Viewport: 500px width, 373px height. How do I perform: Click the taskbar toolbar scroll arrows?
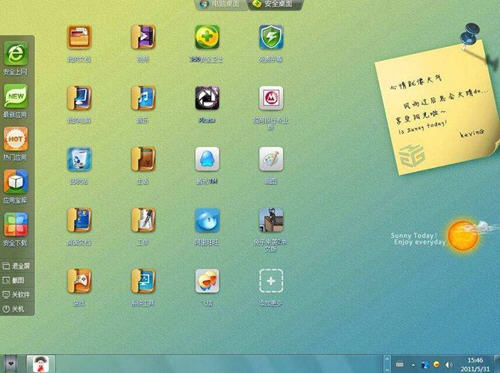(387, 364)
